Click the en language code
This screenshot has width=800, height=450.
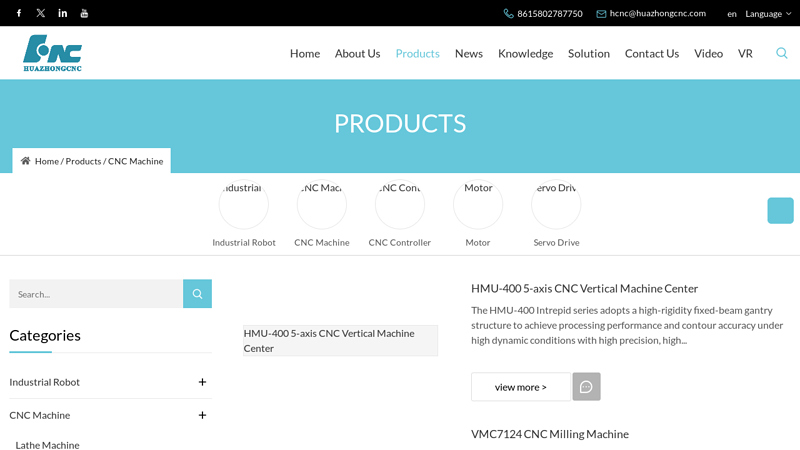pyautogui.click(x=732, y=14)
